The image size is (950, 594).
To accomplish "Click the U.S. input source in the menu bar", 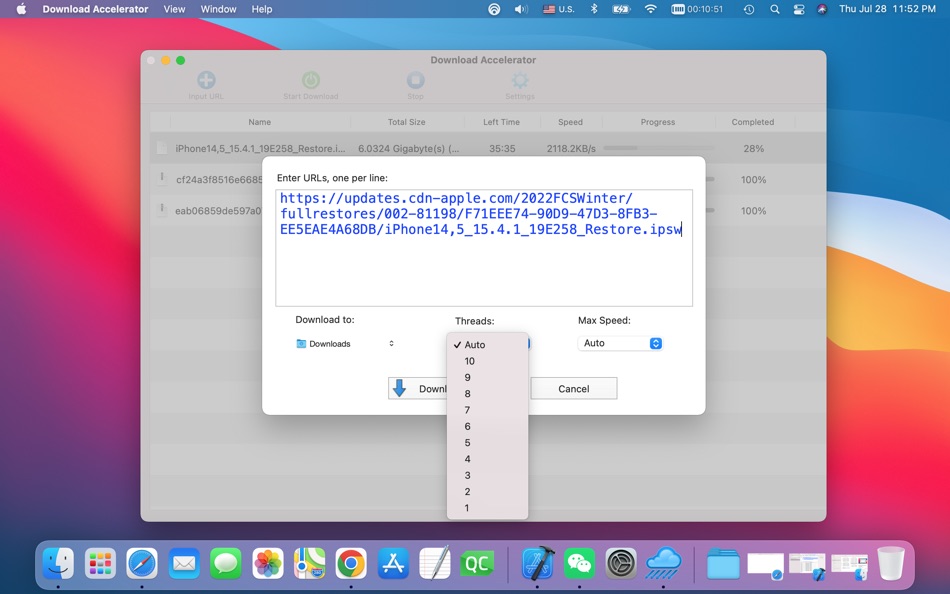I will point(559,9).
